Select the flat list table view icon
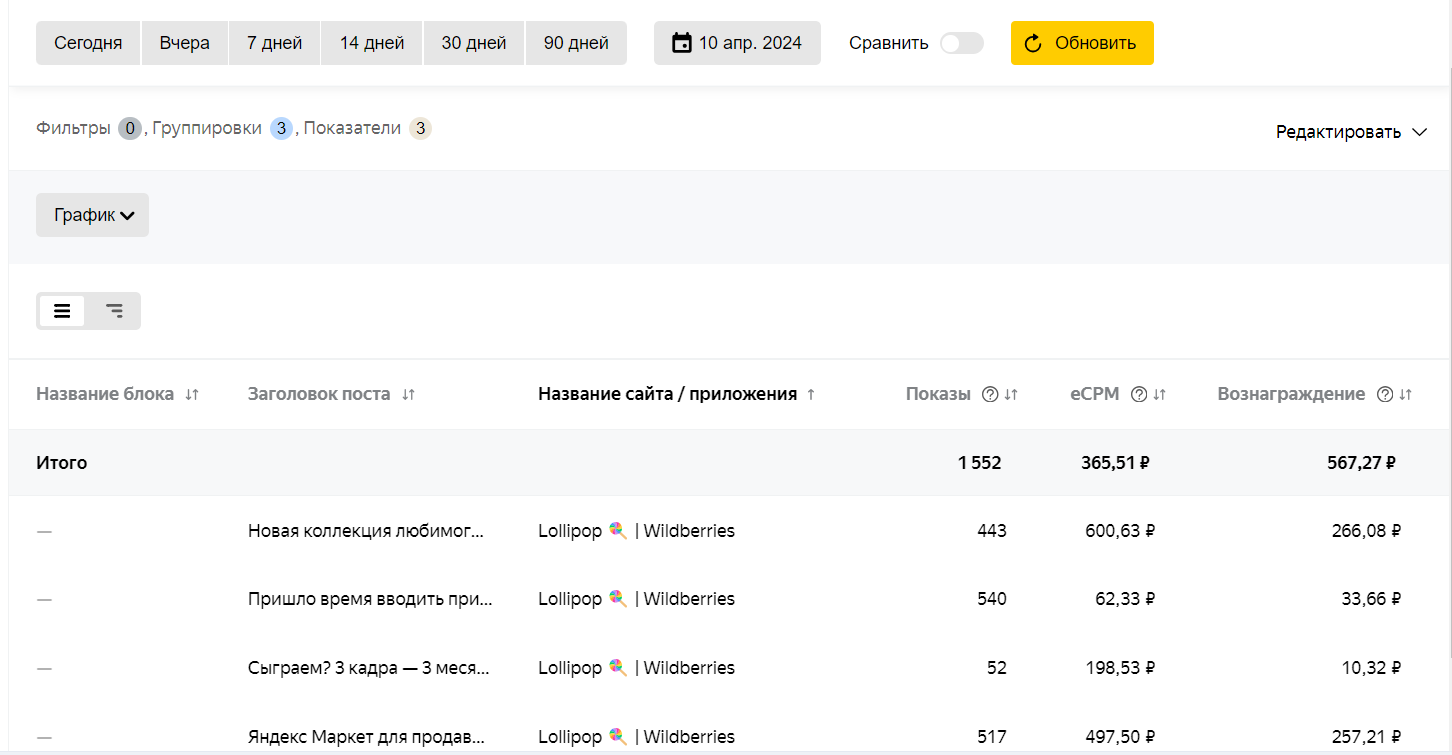The width and height of the screenshot is (1452, 755). pyautogui.click(x=62, y=311)
